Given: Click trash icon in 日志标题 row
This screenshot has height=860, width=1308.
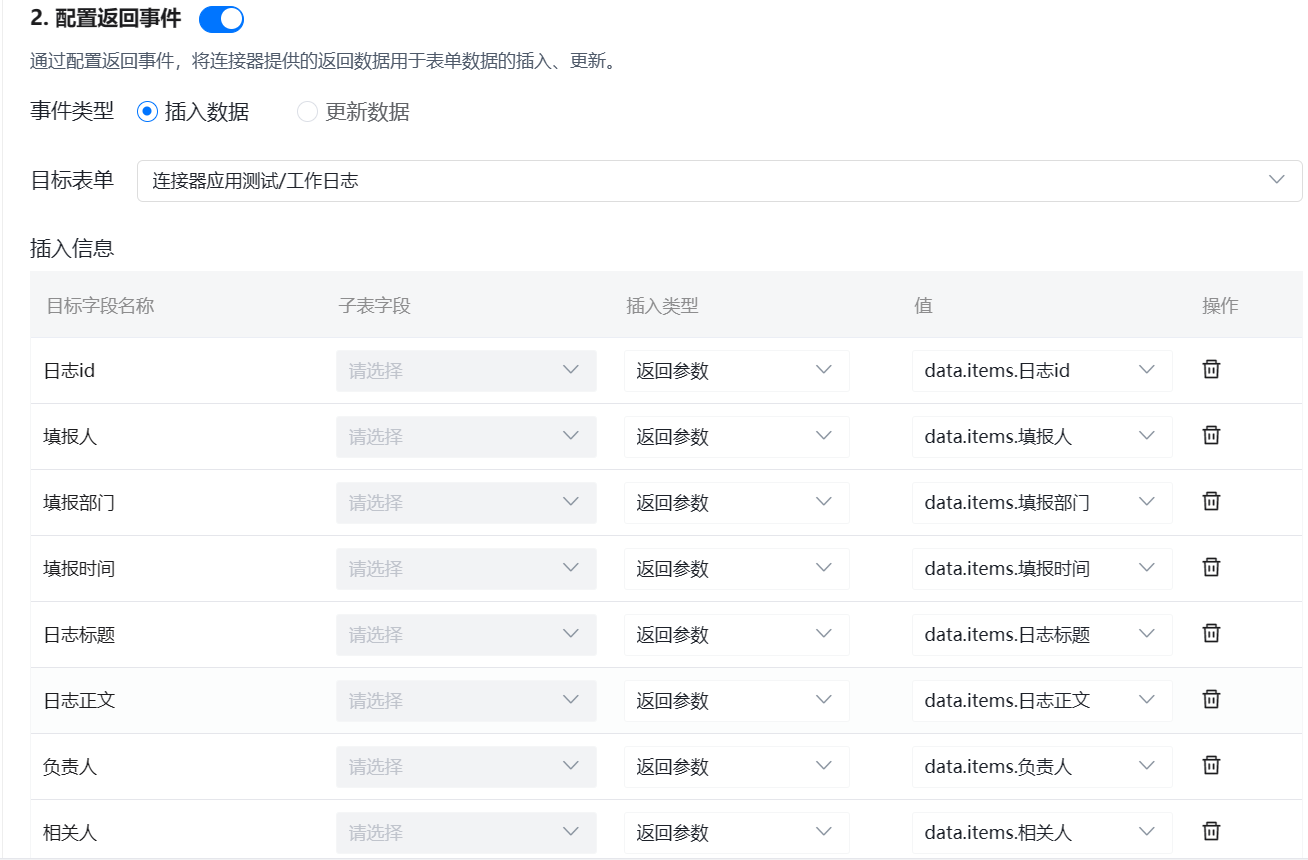Looking at the screenshot, I should pos(1211,633).
